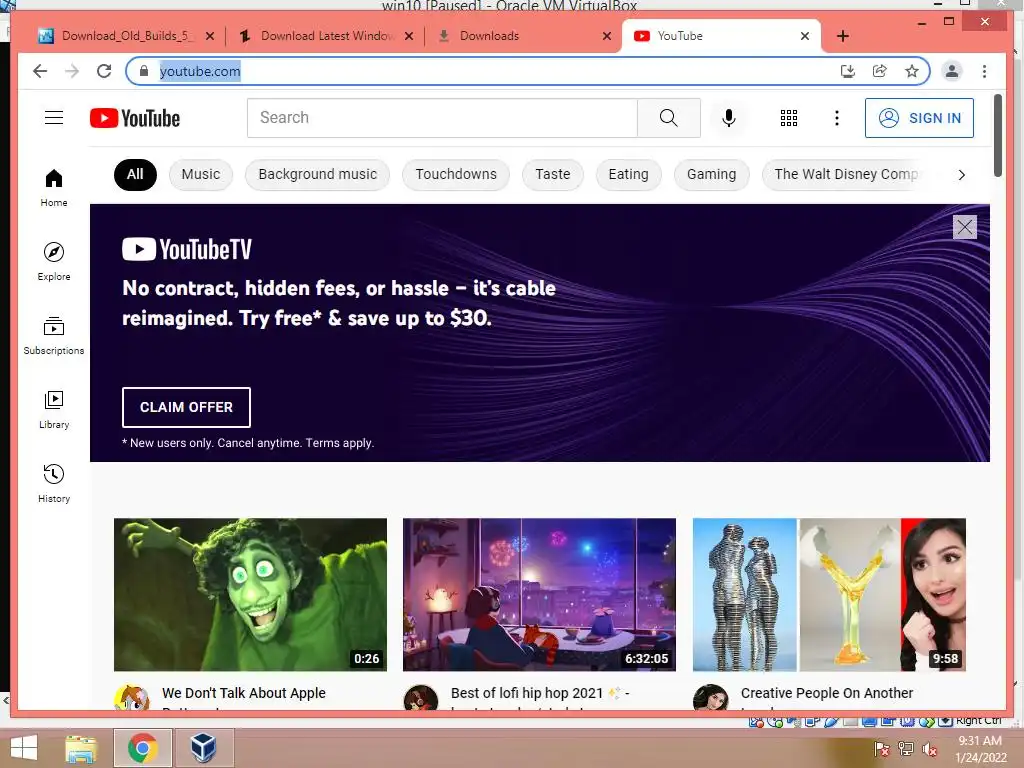Open the lofi hip hop video thumbnail
The image size is (1024, 768).
pyautogui.click(x=539, y=594)
